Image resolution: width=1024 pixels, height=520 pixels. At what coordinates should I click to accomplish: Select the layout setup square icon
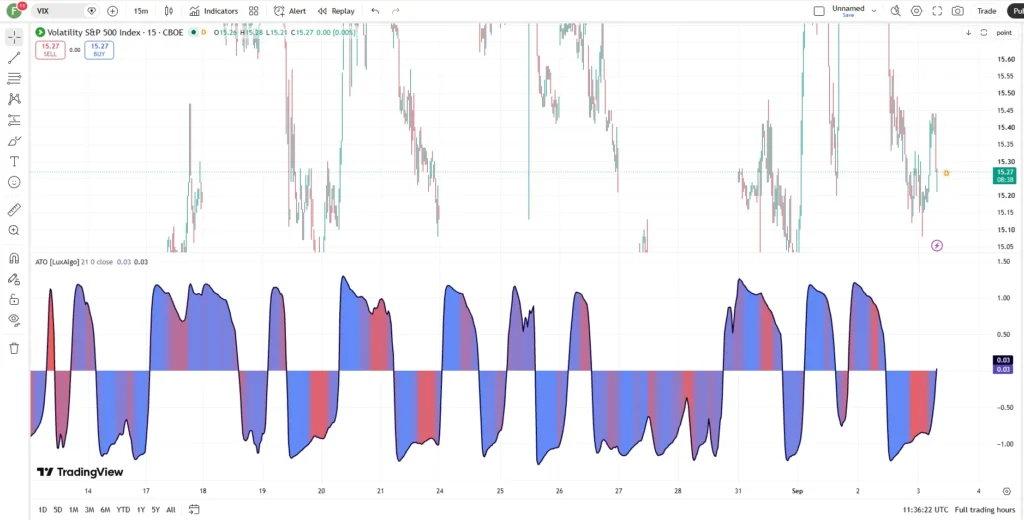[819, 11]
